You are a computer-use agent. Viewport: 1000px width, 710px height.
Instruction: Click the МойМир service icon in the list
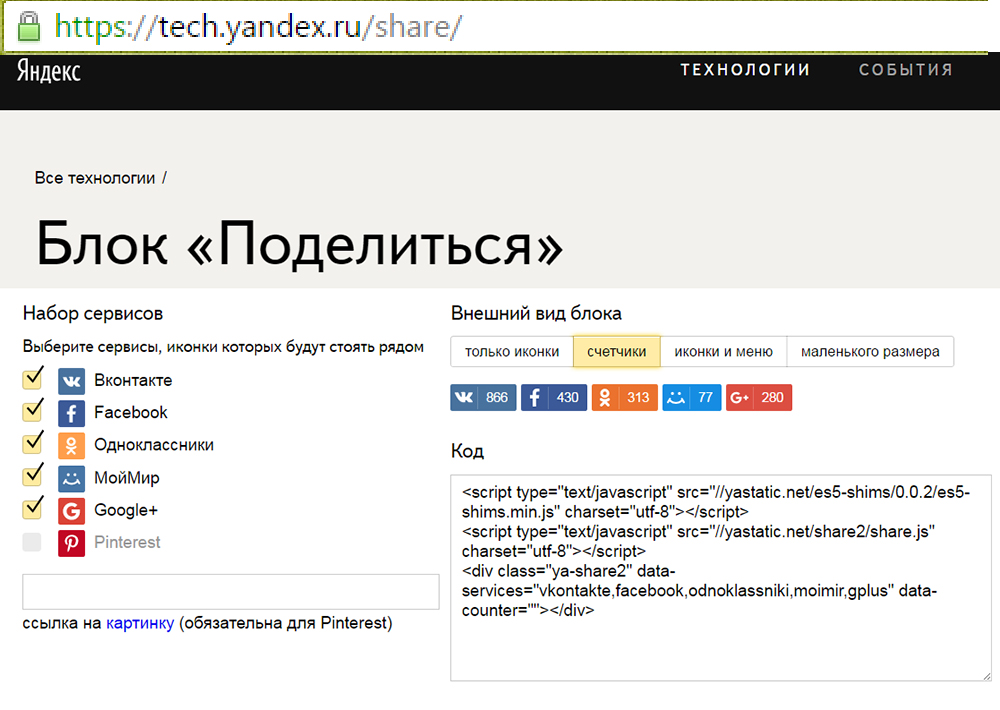click(x=71, y=478)
